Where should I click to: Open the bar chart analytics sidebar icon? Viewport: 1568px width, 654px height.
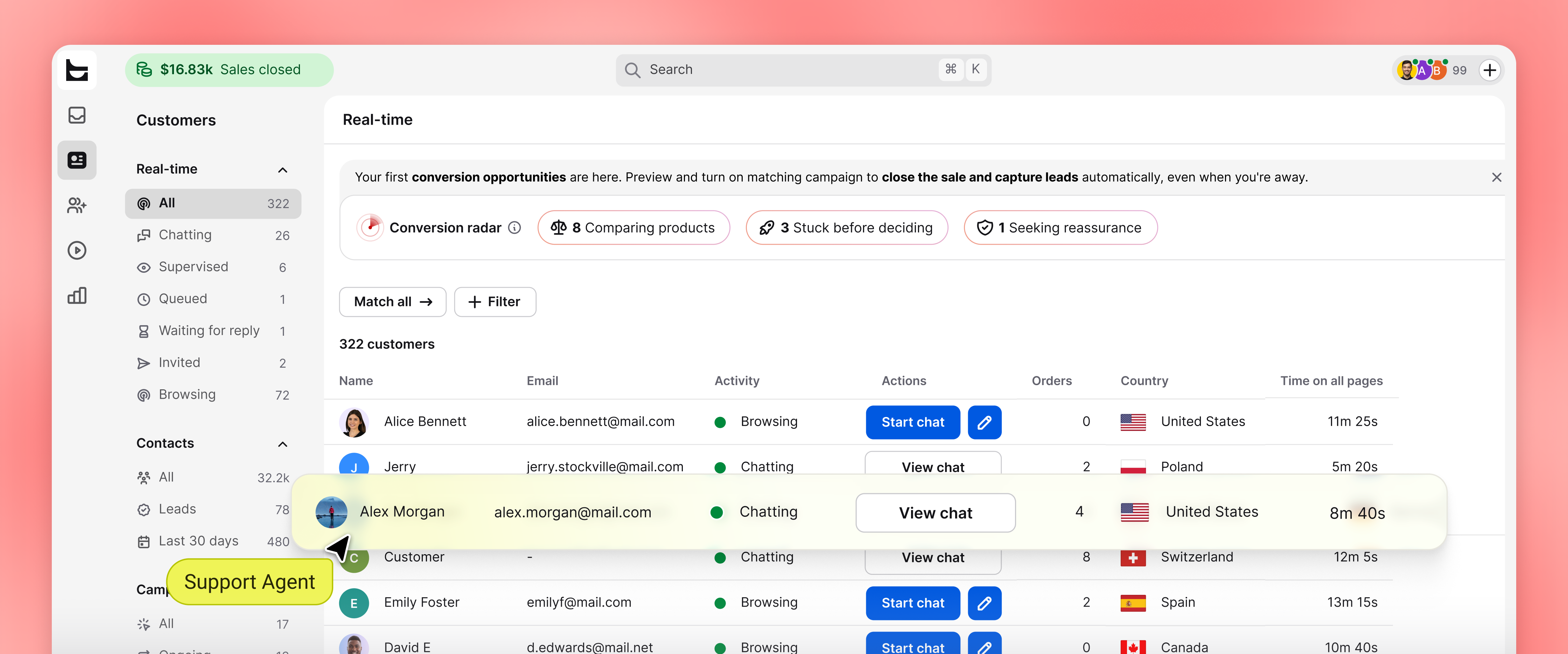point(77,296)
